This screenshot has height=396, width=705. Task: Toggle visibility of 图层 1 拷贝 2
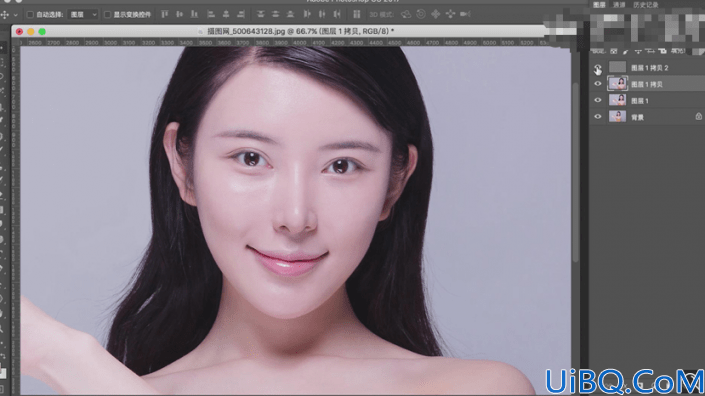click(598, 68)
